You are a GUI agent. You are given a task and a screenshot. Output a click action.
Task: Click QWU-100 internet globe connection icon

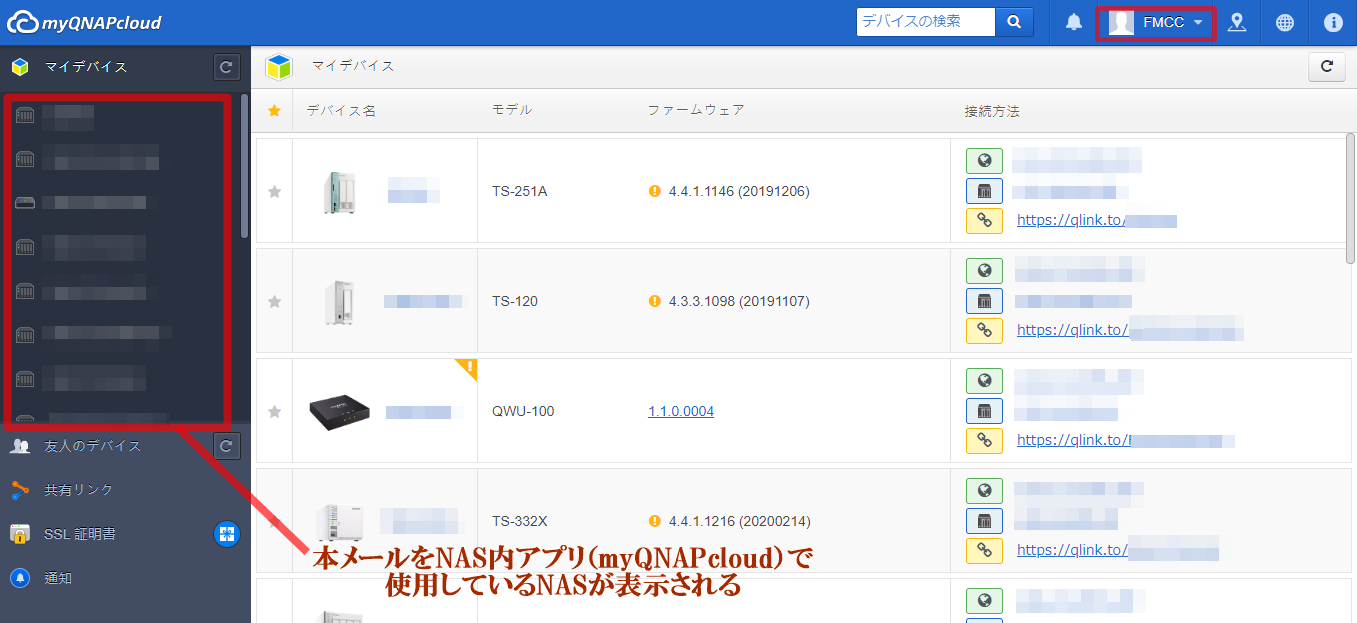point(984,381)
